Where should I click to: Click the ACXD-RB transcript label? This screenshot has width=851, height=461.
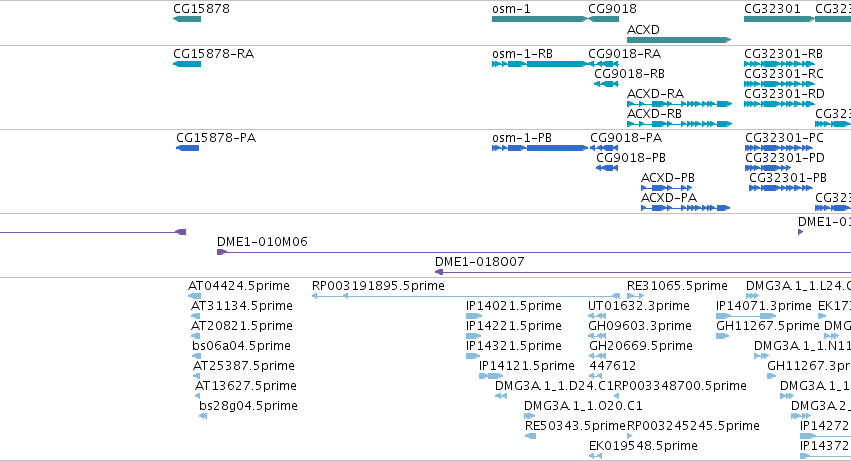point(654,114)
